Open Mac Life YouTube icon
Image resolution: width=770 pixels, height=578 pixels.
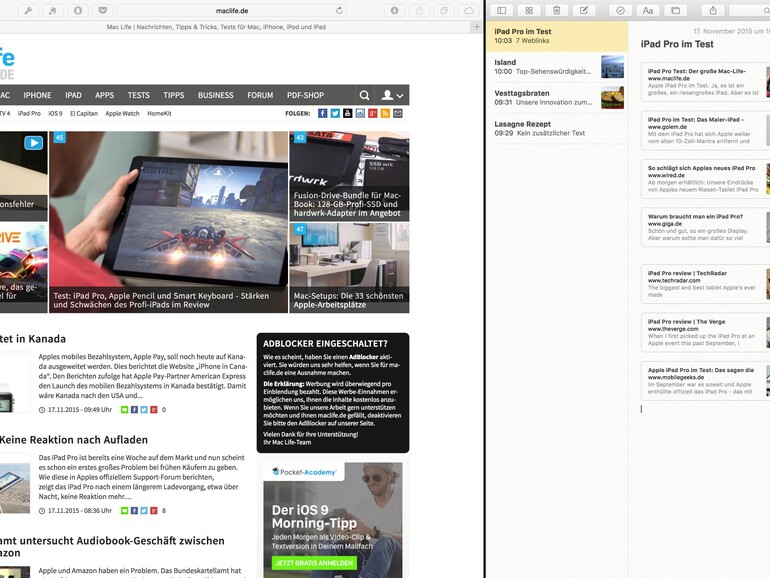tap(348, 113)
